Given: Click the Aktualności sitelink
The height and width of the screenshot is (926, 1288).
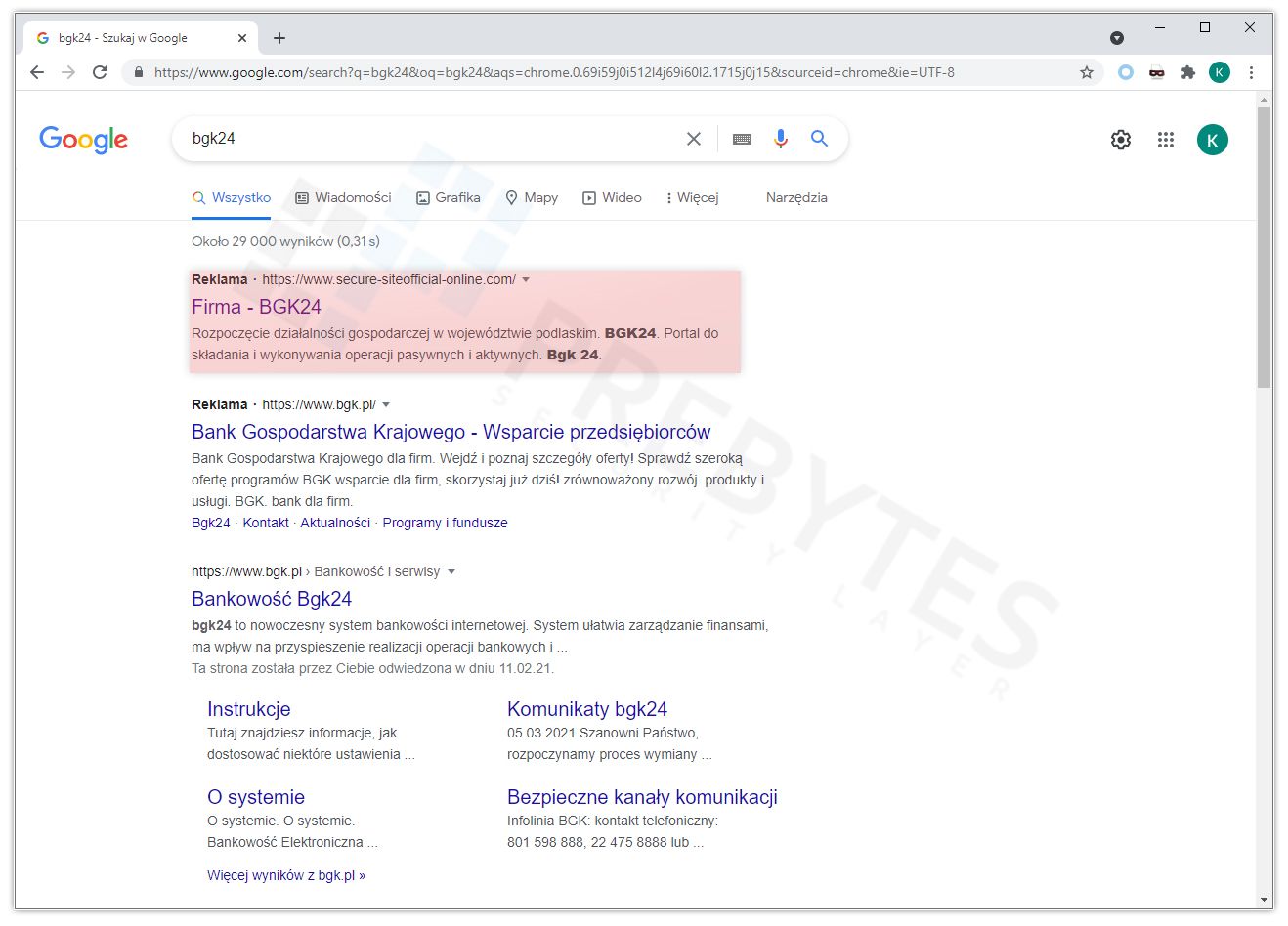Looking at the screenshot, I should [x=335, y=523].
